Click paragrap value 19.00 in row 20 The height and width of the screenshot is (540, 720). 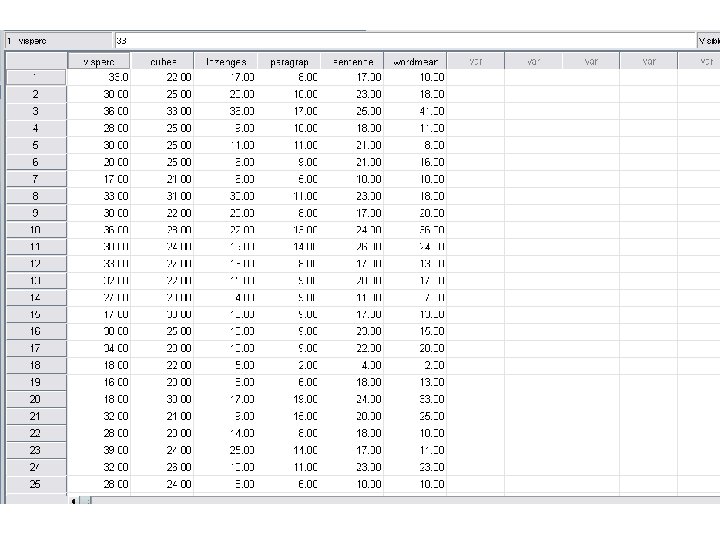[x=289, y=399]
